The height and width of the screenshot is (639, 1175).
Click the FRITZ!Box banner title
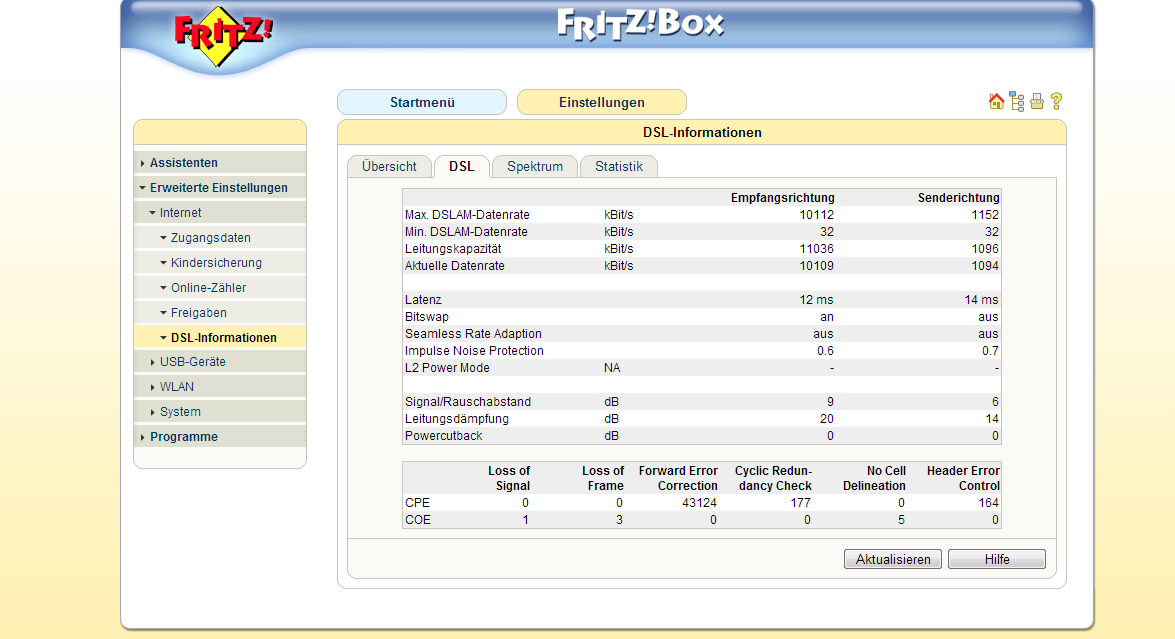pos(641,24)
